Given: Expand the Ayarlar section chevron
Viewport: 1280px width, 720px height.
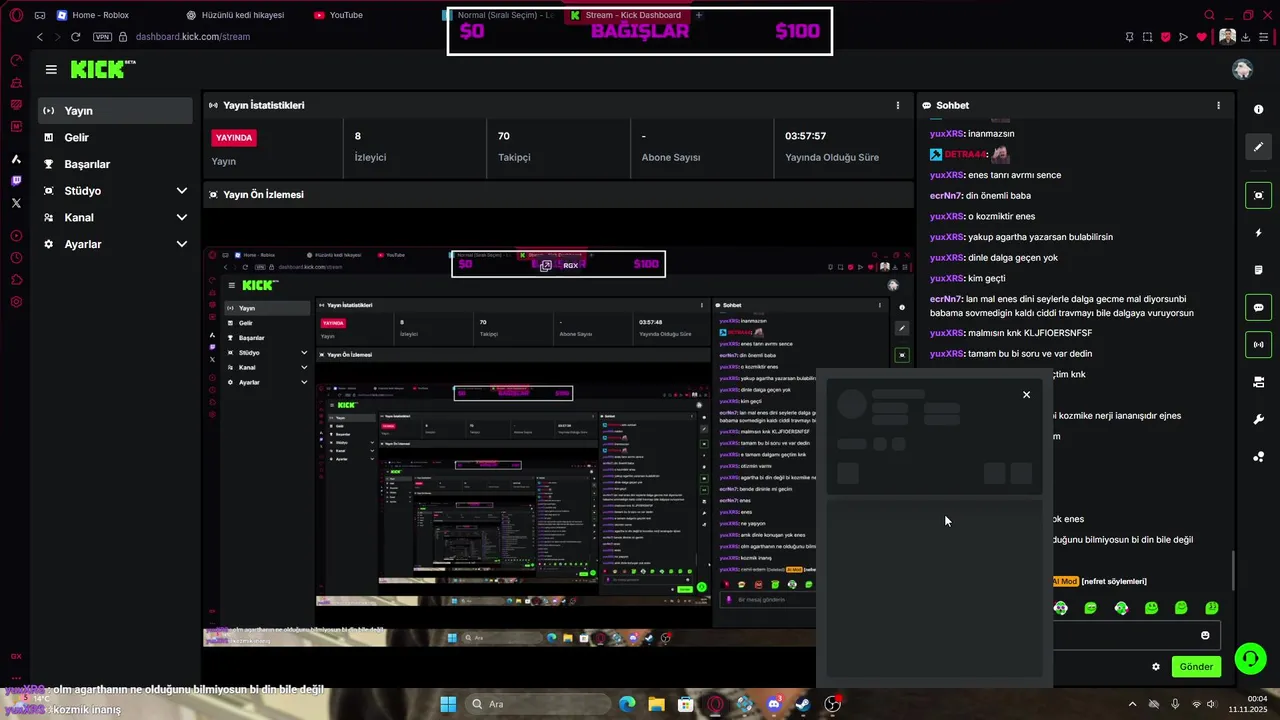Looking at the screenshot, I should [181, 244].
